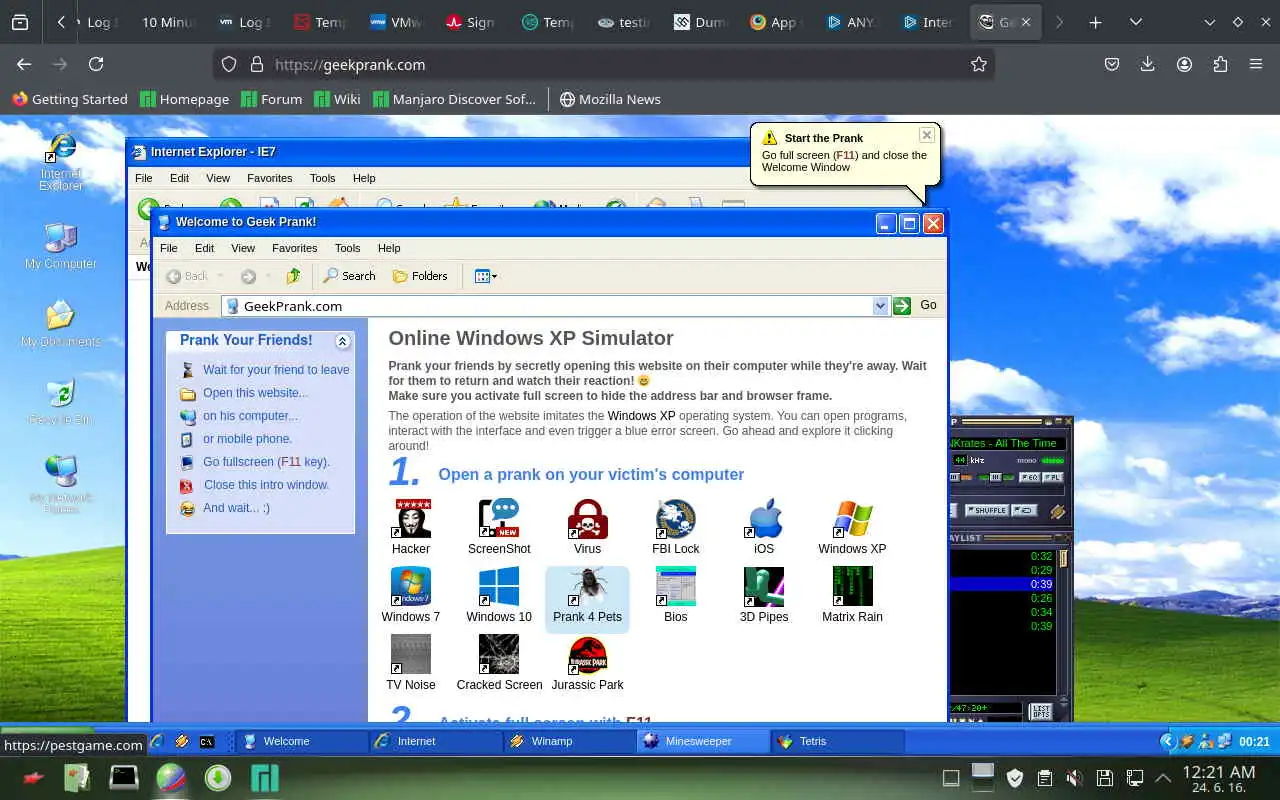Expand the KDE system tray arrow
1280x800 pixels.
1163,777
